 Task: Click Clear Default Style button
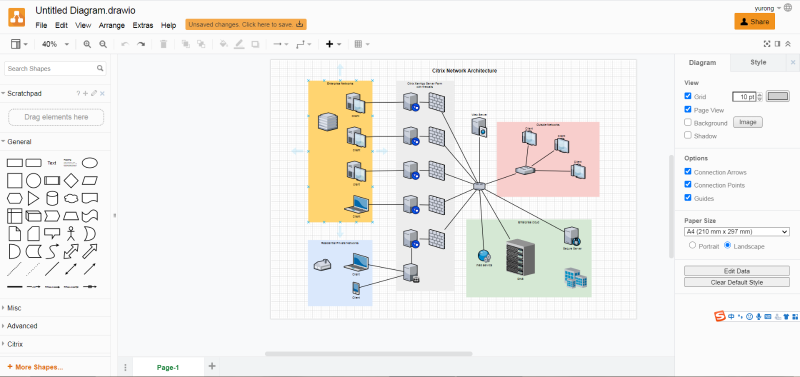[x=737, y=282]
